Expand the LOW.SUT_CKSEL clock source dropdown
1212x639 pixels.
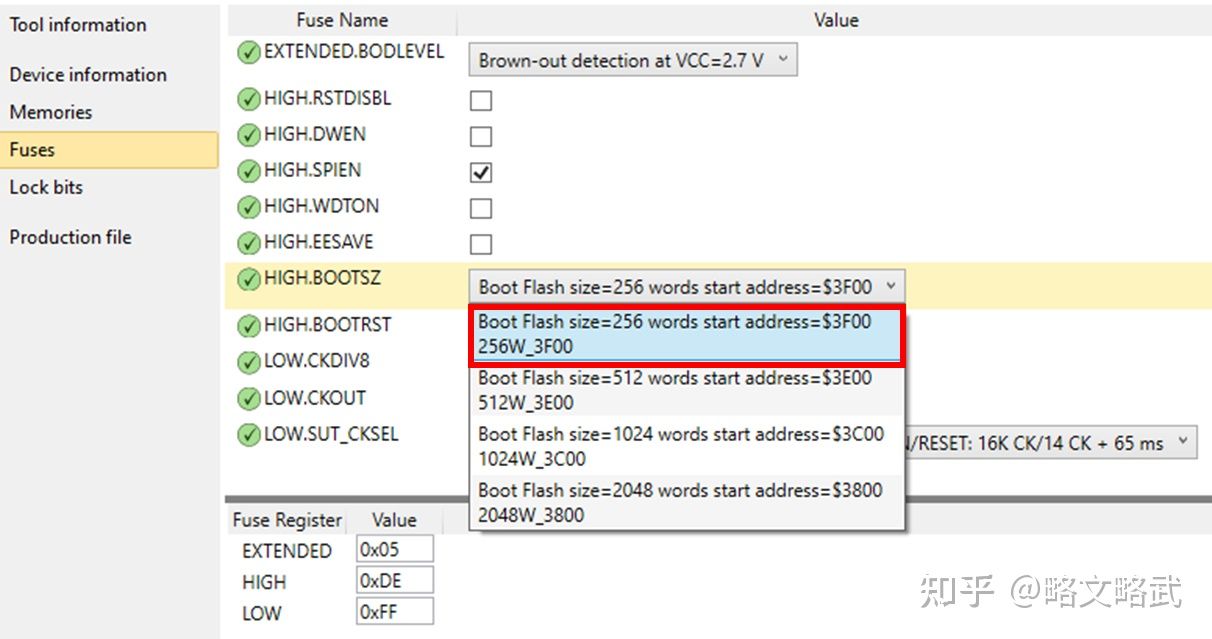coord(1184,442)
